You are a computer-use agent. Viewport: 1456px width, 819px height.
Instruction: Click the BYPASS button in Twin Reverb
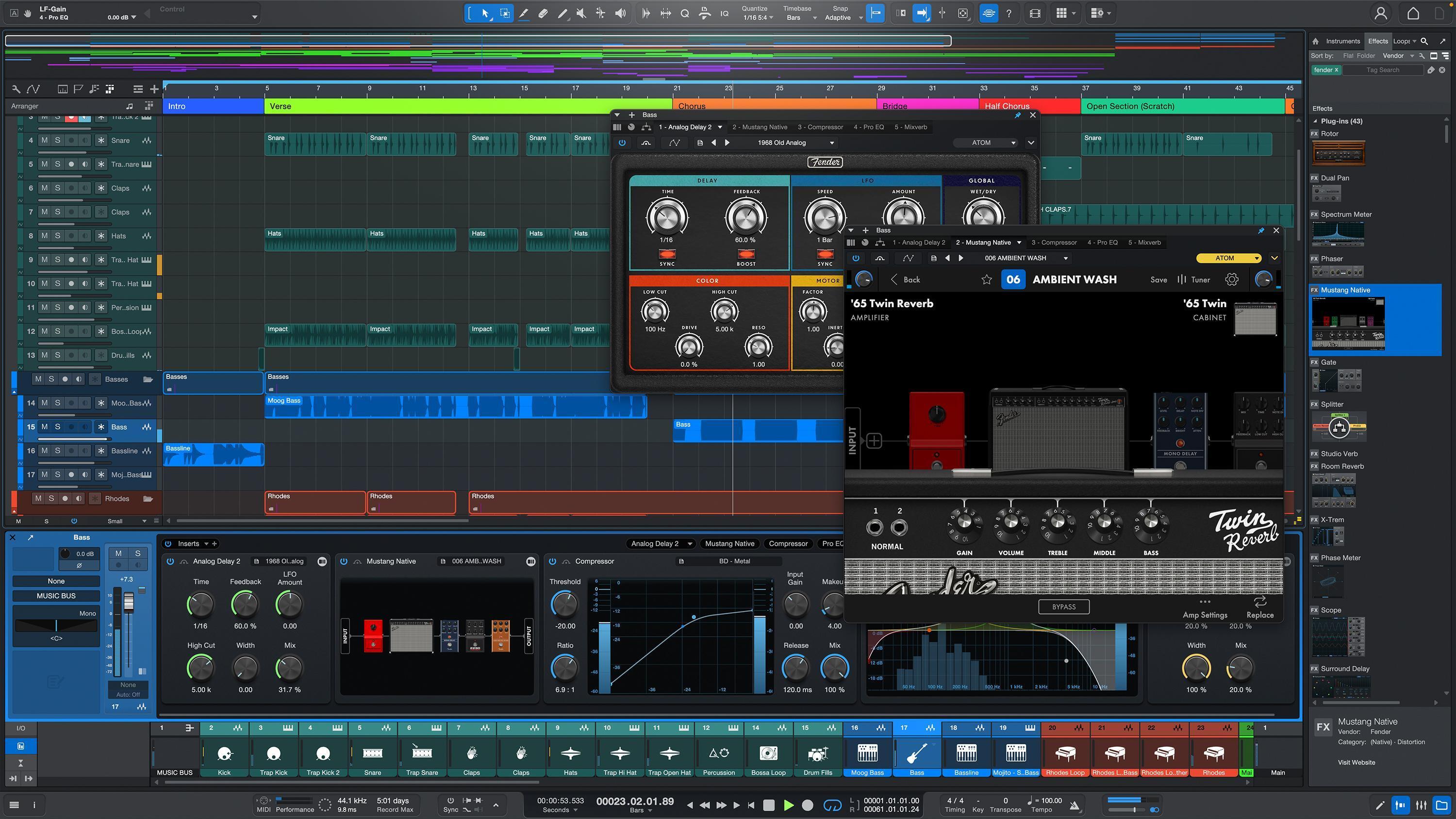click(1064, 606)
